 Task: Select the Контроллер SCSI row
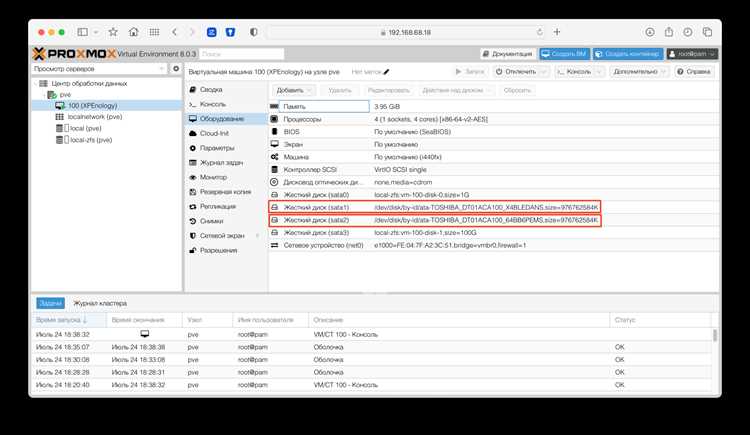click(494, 169)
